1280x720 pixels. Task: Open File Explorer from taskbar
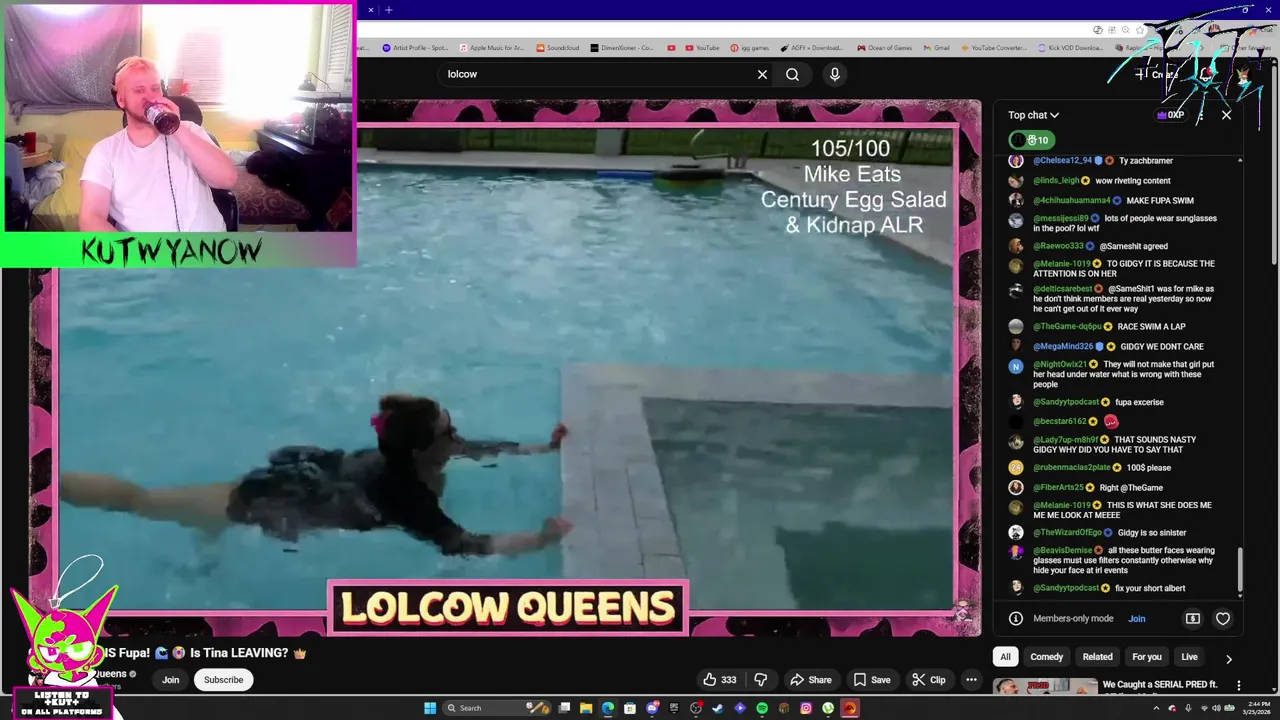tap(586, 708)
